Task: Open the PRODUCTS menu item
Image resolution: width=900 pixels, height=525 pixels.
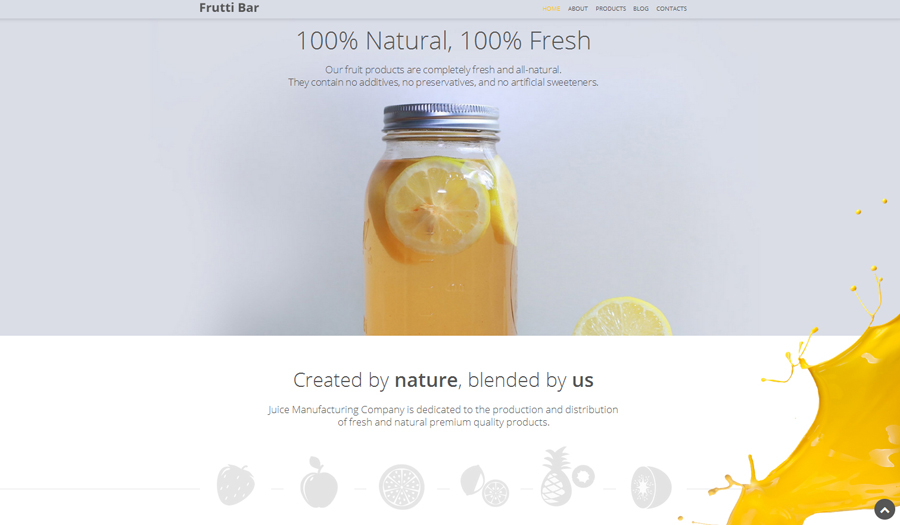Action: click(611, 9)
